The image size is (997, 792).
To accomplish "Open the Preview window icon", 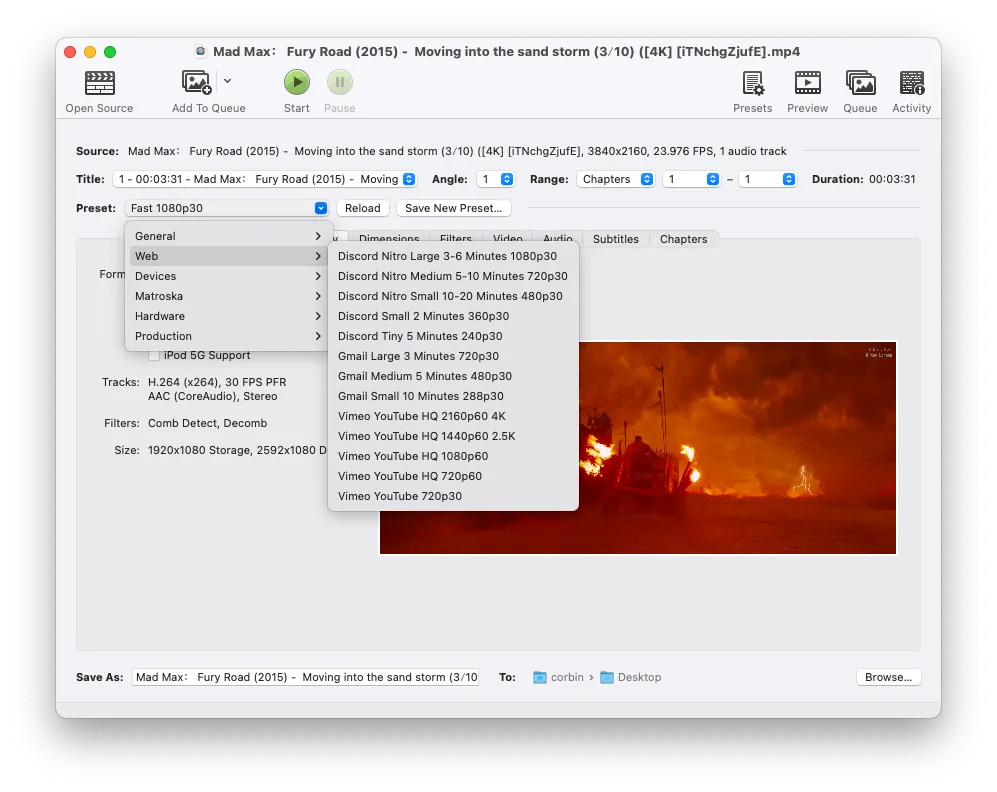I will tap(807, 83).
